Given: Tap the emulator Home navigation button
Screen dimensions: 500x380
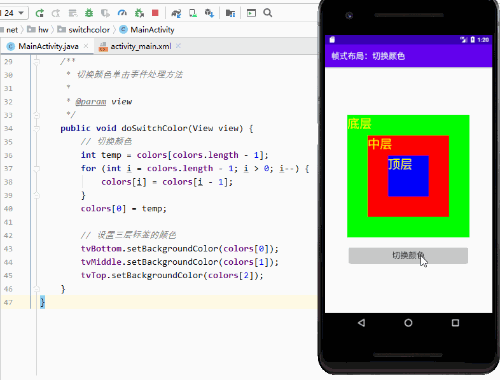Looking at the screenshot, I should pos(408,323).
